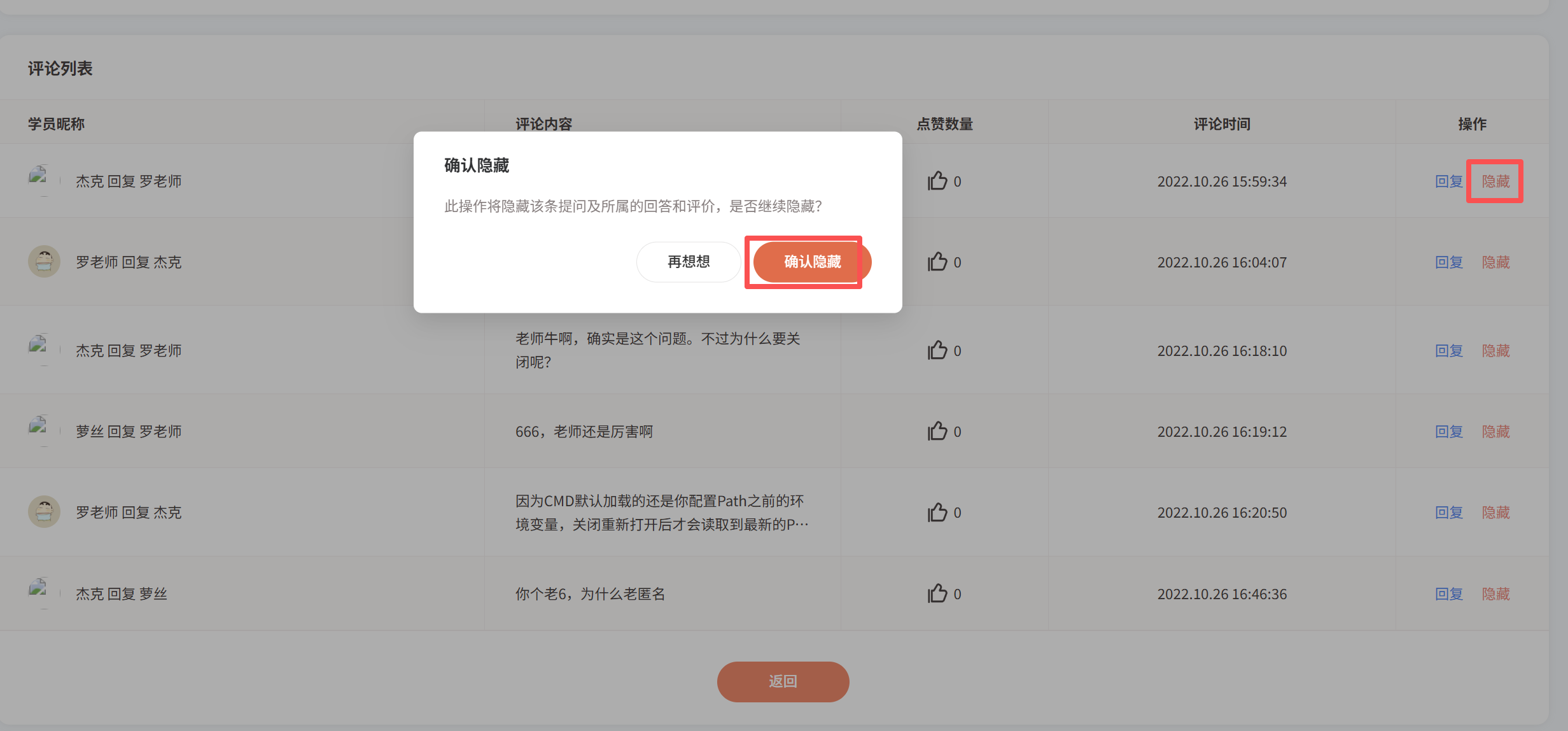The width and height of the screenshot is (1568, 731).
Task: Hide the 杰克 回复 萝丝 comment
Action: 1495,593
